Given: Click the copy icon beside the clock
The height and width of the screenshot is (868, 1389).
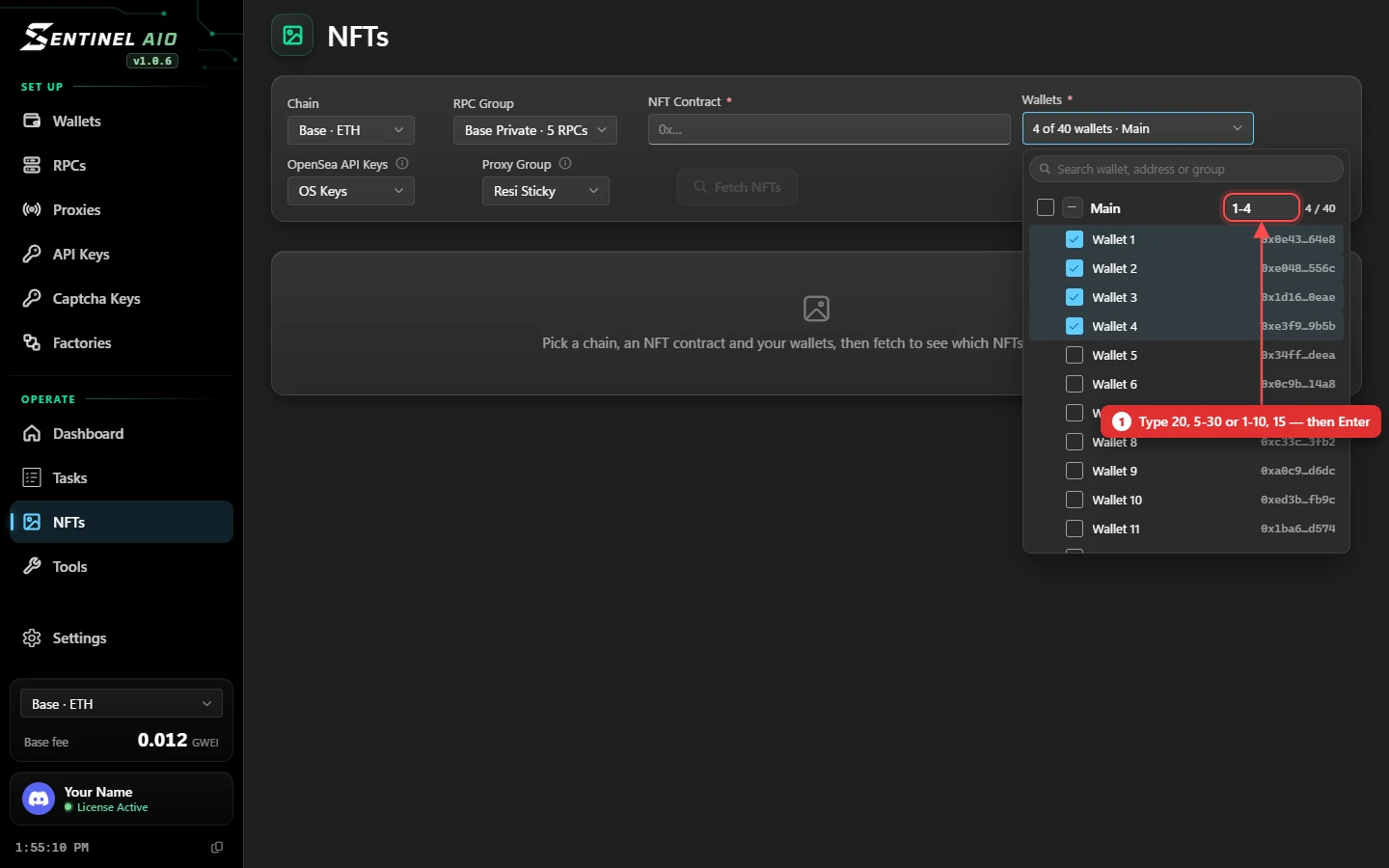Looking at the screenshot, I should point(217,847).
